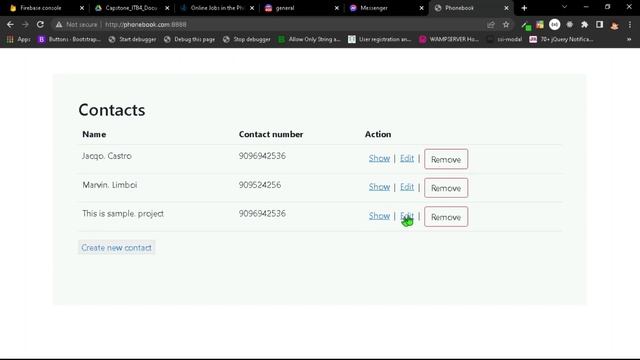640x360 pixels.
Task: Remove contact Marvin. Limboi
Action: (446, 188)
